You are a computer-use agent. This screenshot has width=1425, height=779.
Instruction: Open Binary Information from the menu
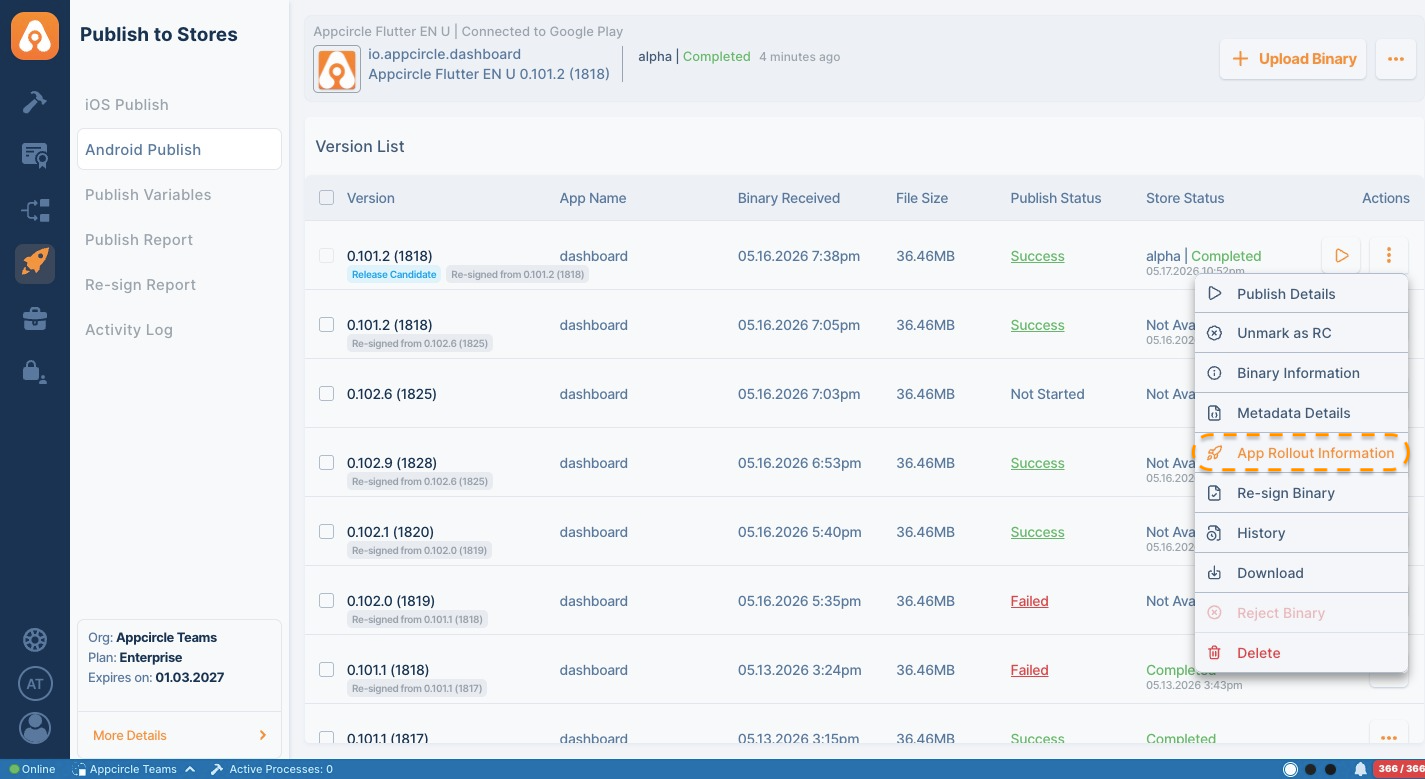coord(1301,373)
